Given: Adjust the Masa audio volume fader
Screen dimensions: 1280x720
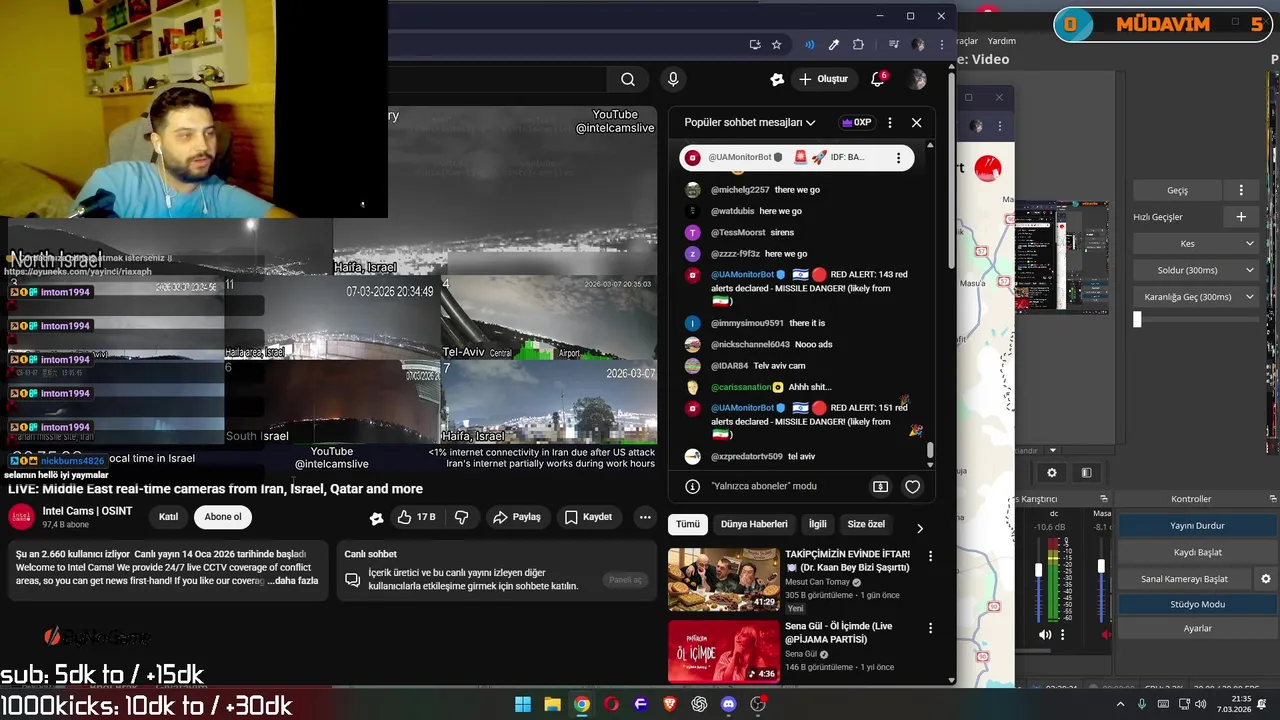Looking at the screenshot, I should tap(1101, 567).
